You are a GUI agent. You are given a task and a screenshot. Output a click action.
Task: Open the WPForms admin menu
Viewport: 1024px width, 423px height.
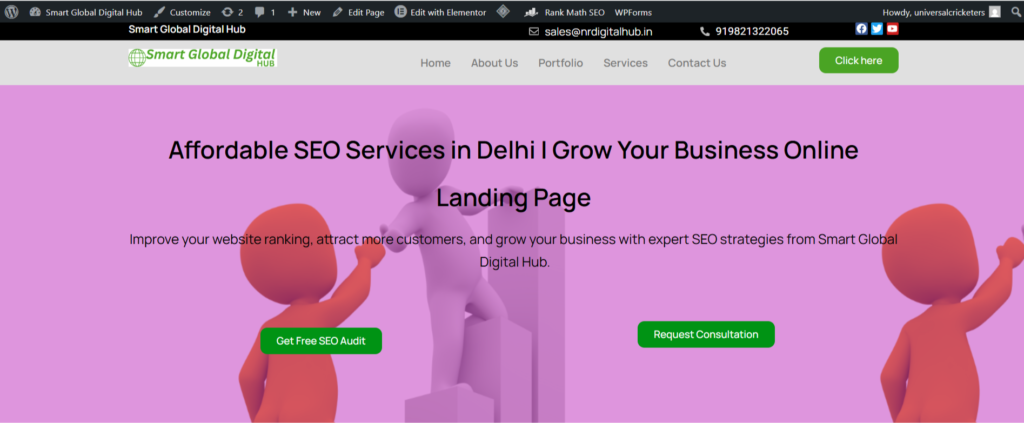point(633,12)
